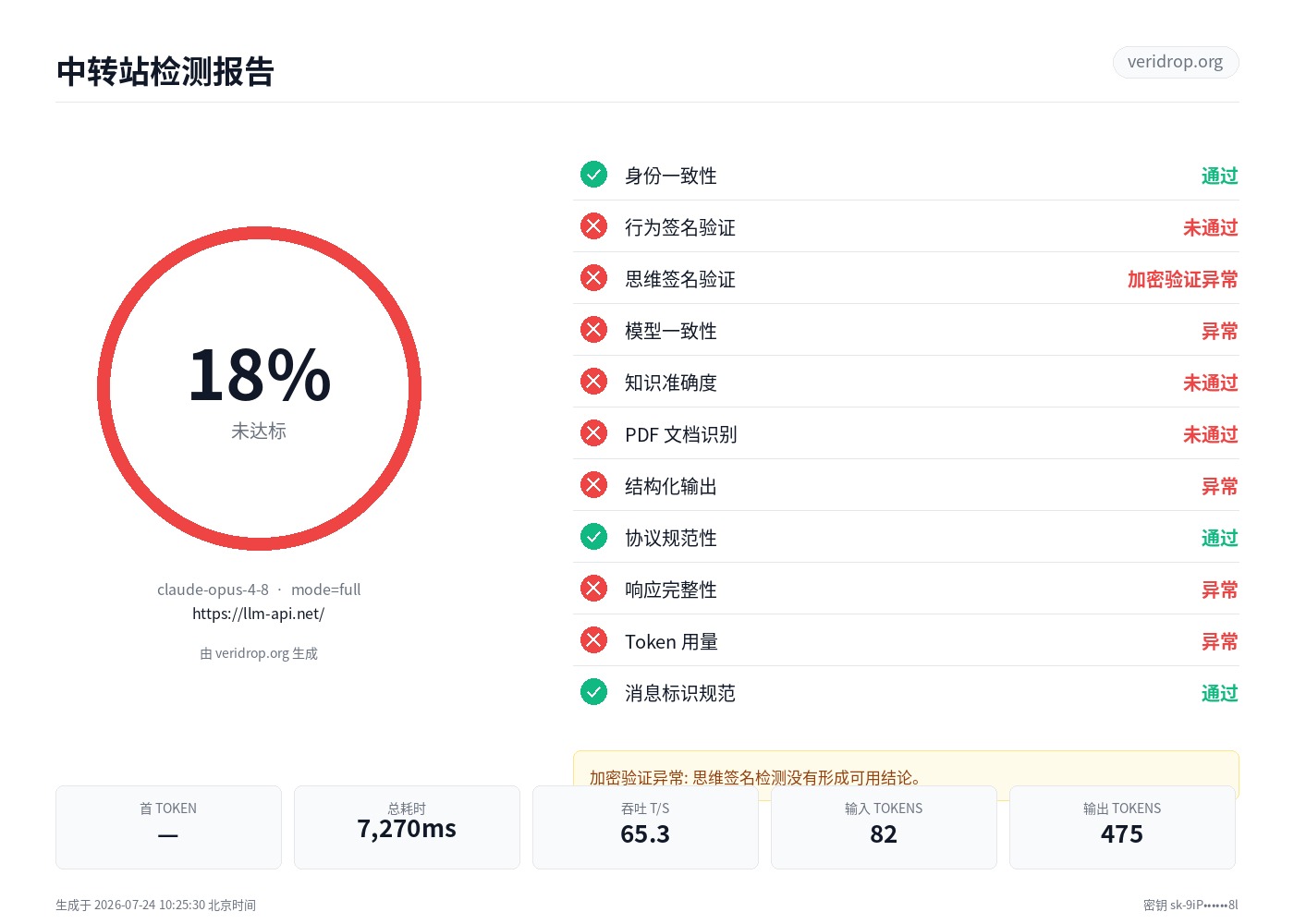
Task: Click the green check icon beside 协议规范性
Action: [593, 537]
